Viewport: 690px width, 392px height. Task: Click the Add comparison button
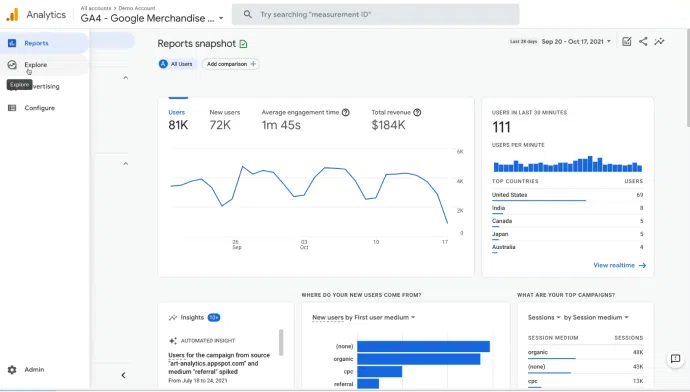pos(231,64)
